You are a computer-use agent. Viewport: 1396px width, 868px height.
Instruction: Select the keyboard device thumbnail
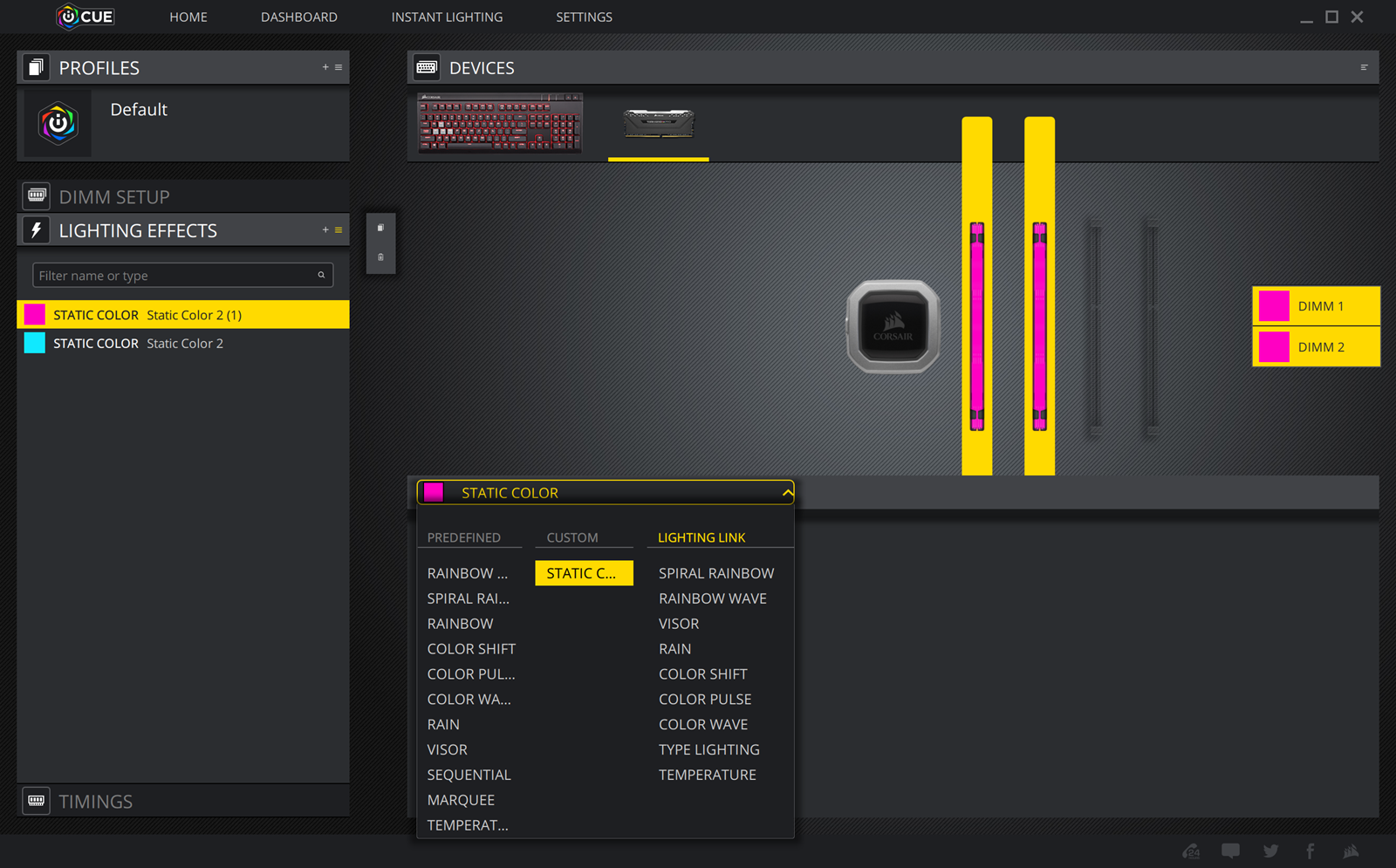pyautogui.click(x=500, y=123)
